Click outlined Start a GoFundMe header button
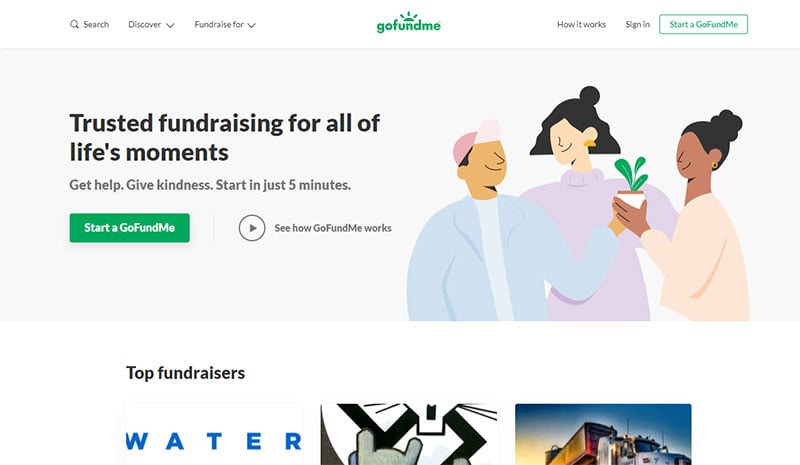Screen dimensions: 800x465 point(703,25)
